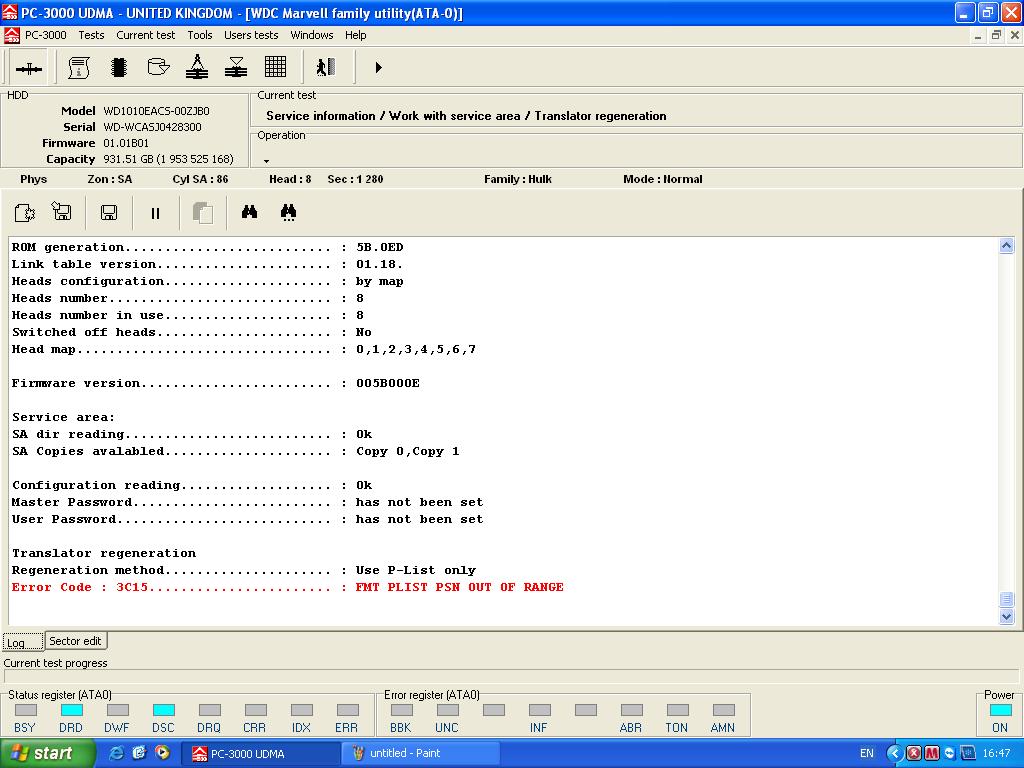Expand hidden tray icons arrow

click(894, 754)
